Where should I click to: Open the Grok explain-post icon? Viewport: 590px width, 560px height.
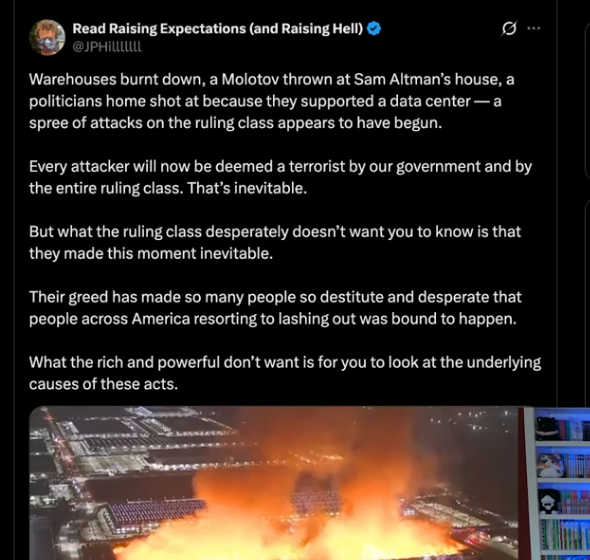click(x=509, y=28)
